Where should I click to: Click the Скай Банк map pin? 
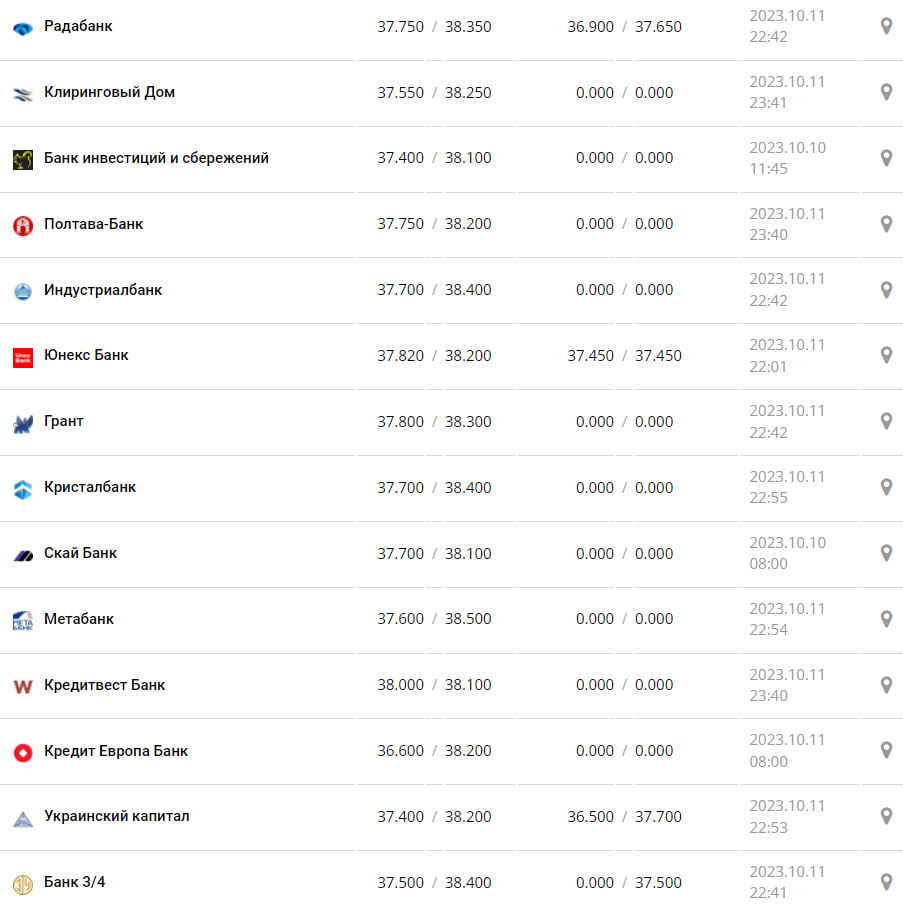pos(885,553)
